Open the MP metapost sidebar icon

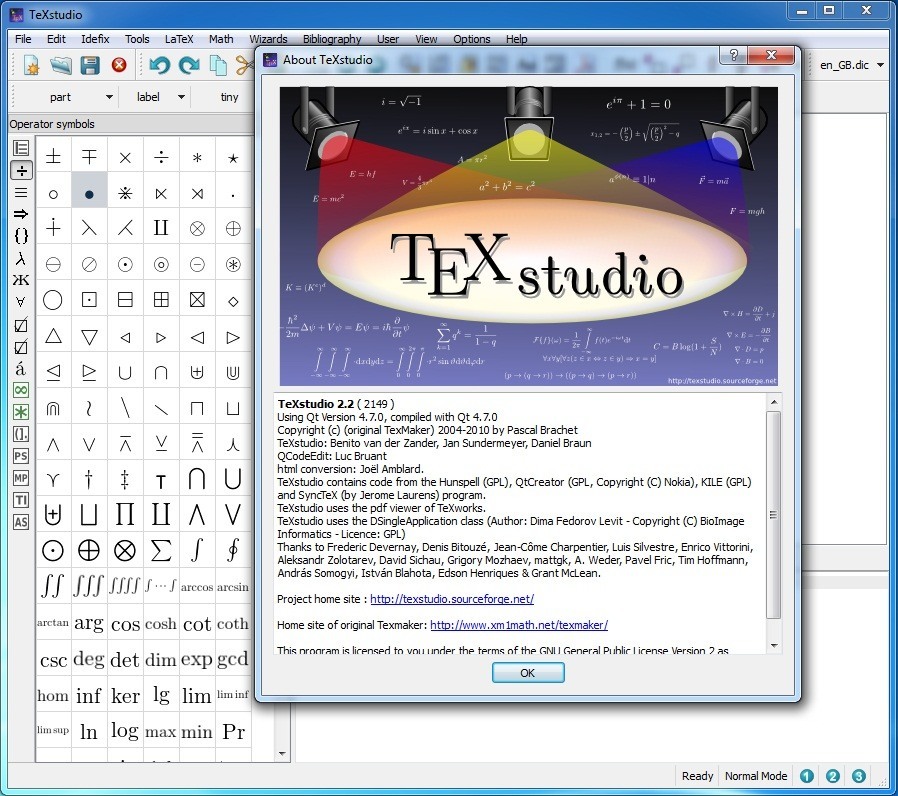point(21,478)
